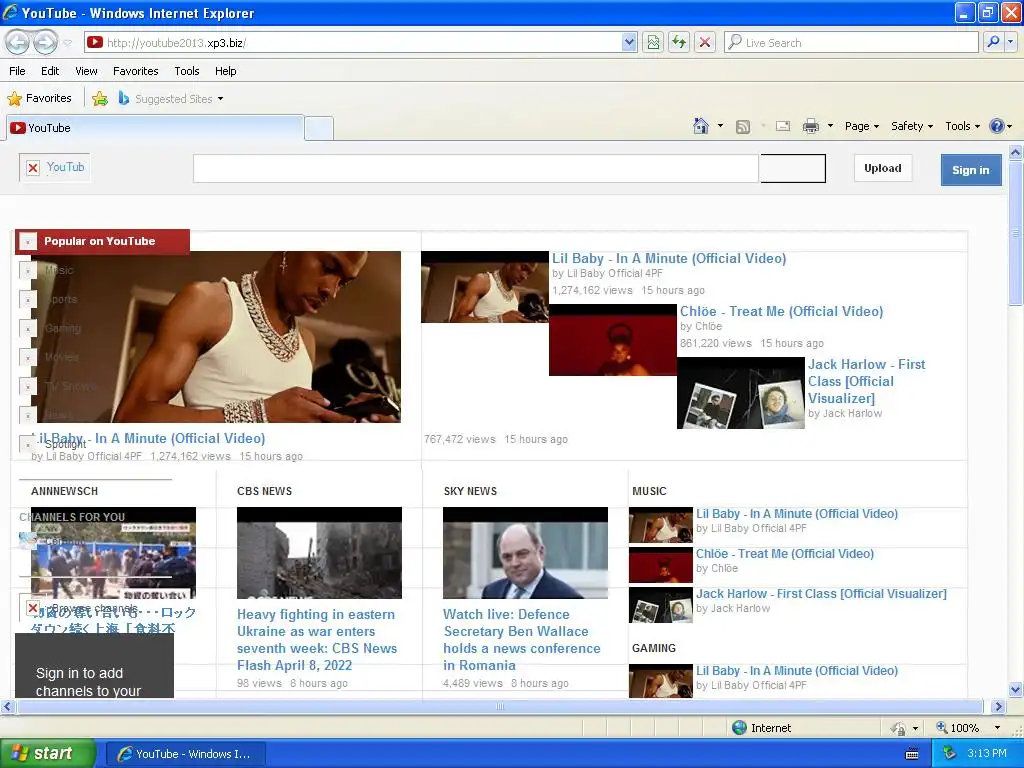Click the horizontal scrollbar track
Screen dimensions: 1024x768
point(500,707)
